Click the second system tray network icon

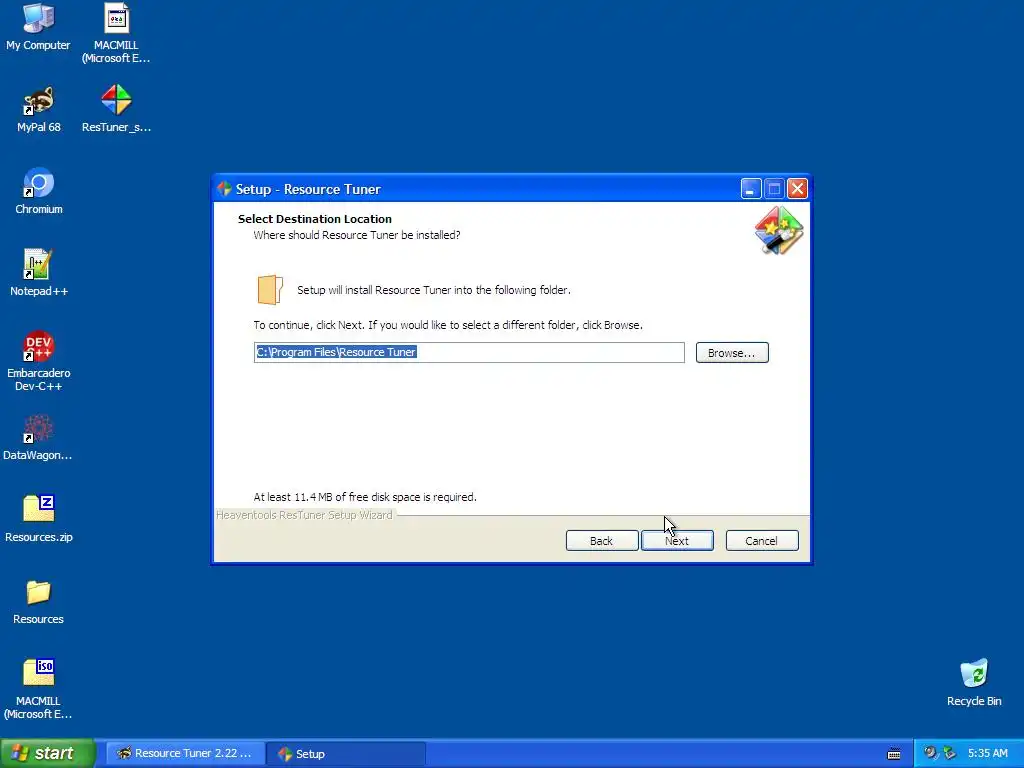pyautogui.click(x=950, y=753)
